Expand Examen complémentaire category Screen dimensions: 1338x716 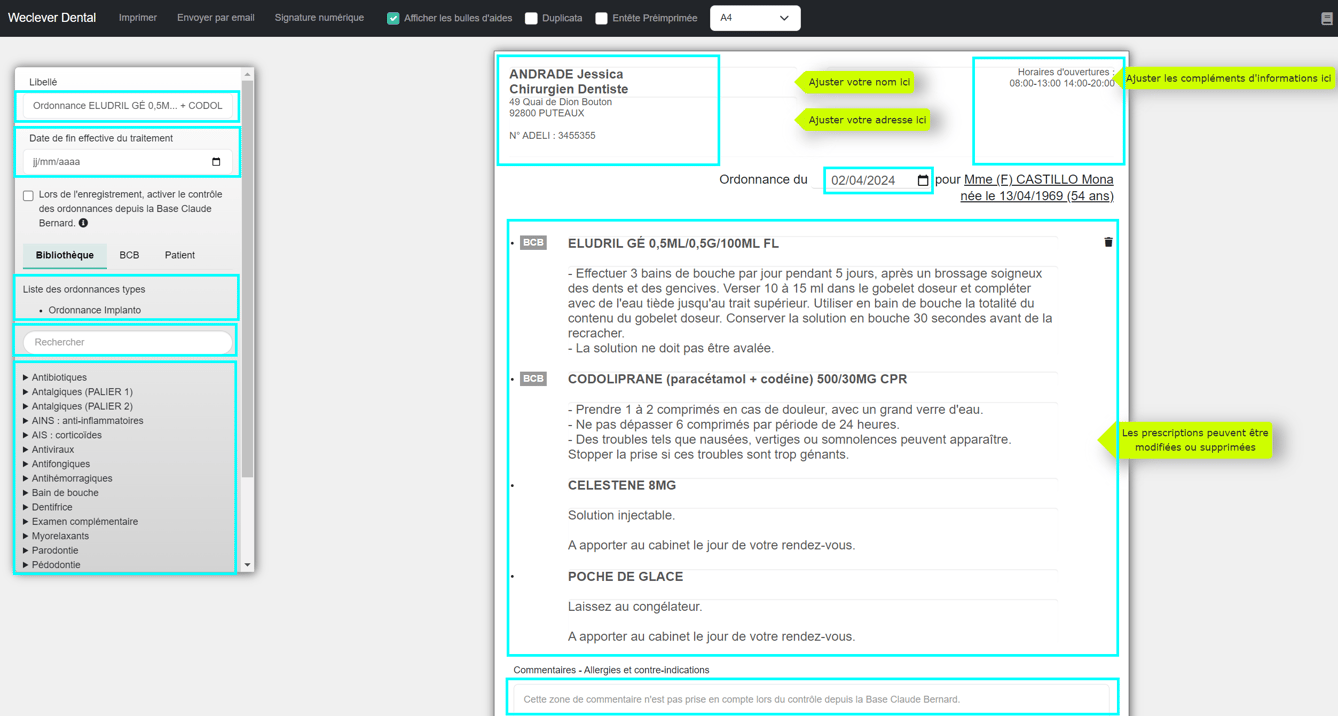pyautogui.click(x=80, y=521)
